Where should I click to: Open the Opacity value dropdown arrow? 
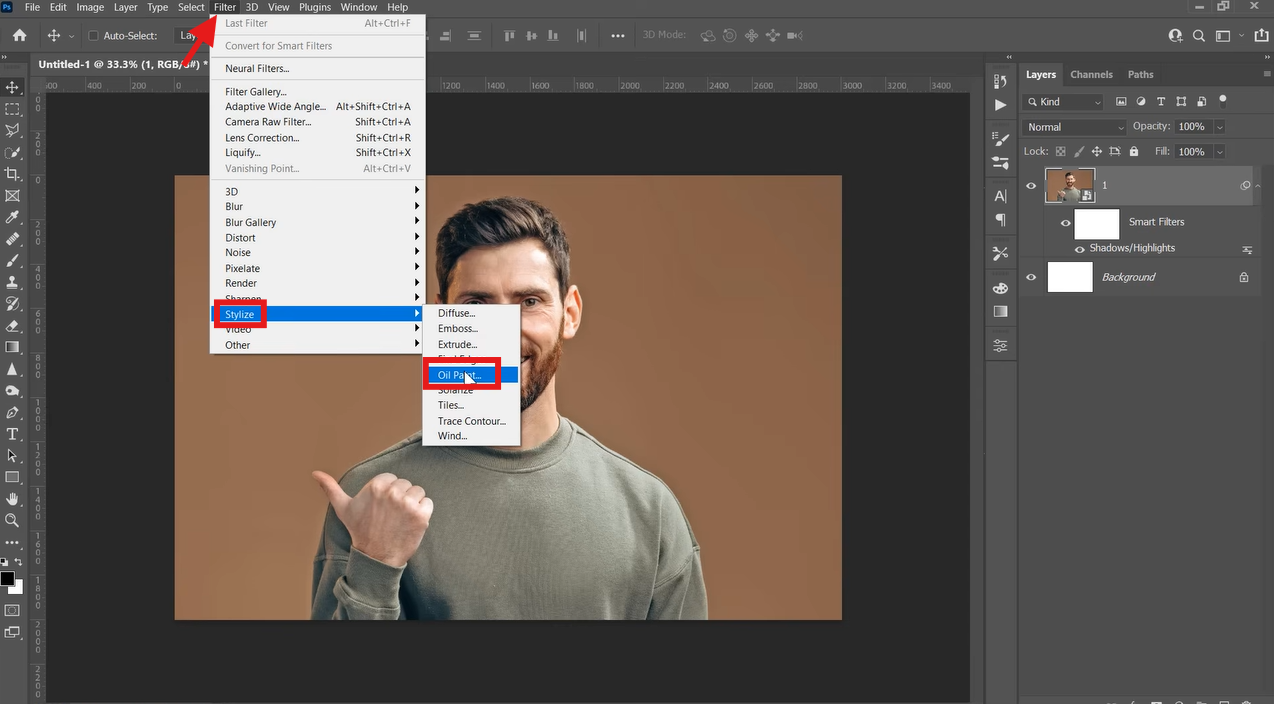click(1219, 127)
